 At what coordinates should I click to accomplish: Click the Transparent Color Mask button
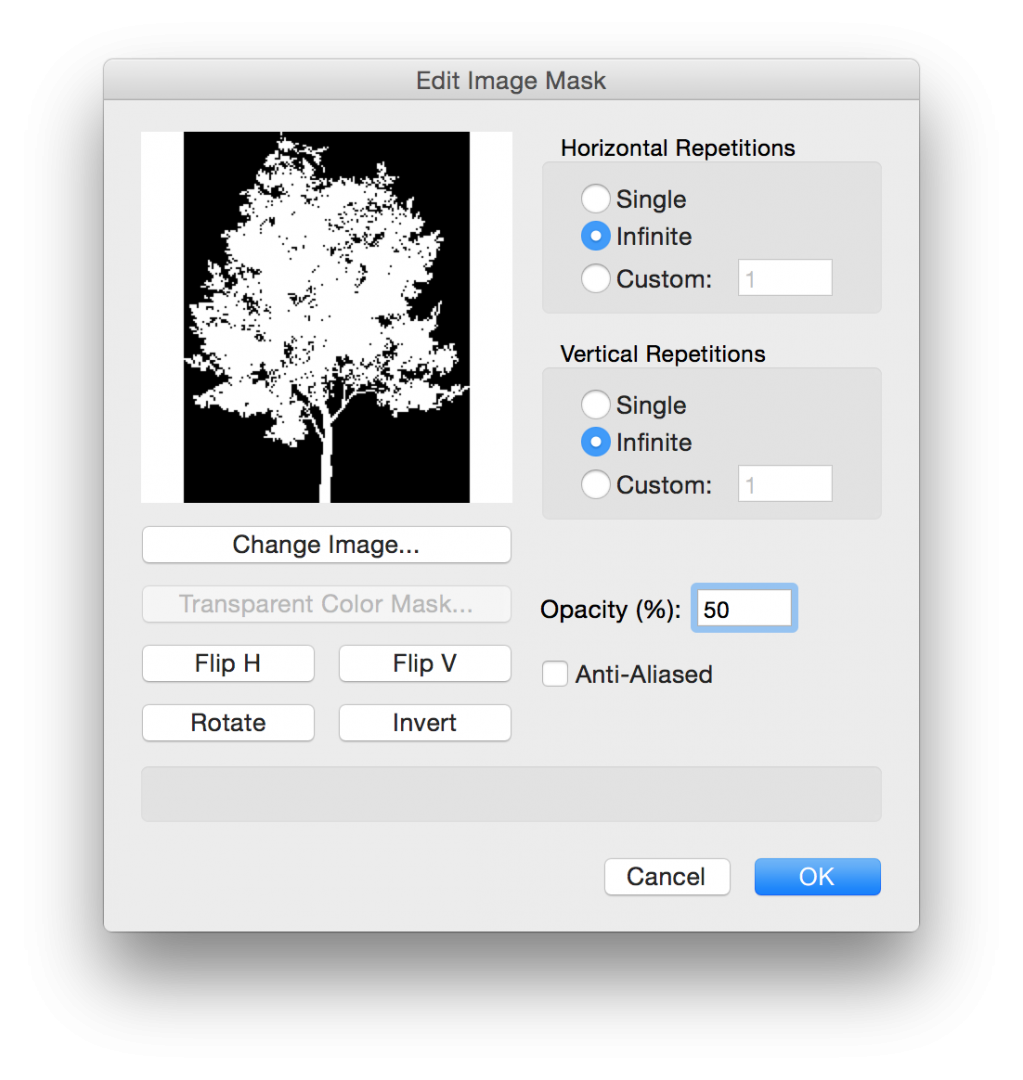point(326,604)
